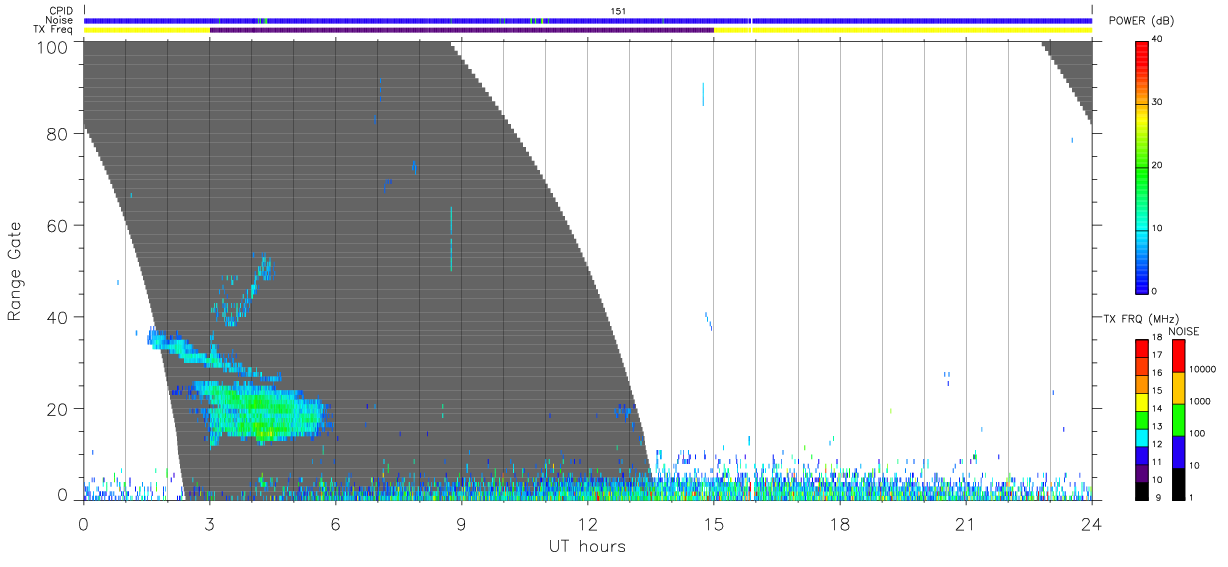The height and width of the screenshot is (567, 1228).
Task: Click the Range Gate axis title
Action: (x=15, y=271)
